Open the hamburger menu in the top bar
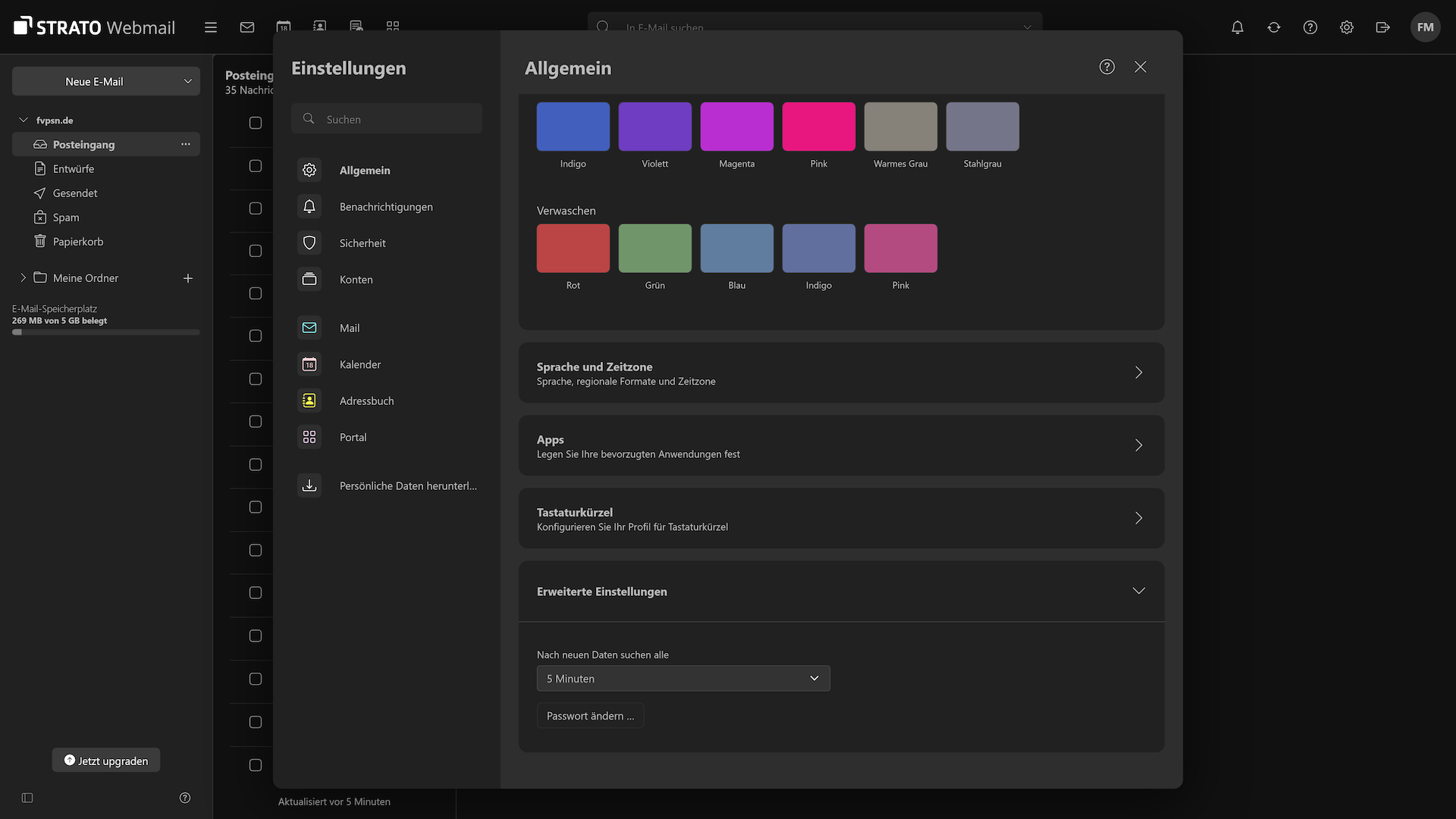1456x819 pixels. coord(211,27)
